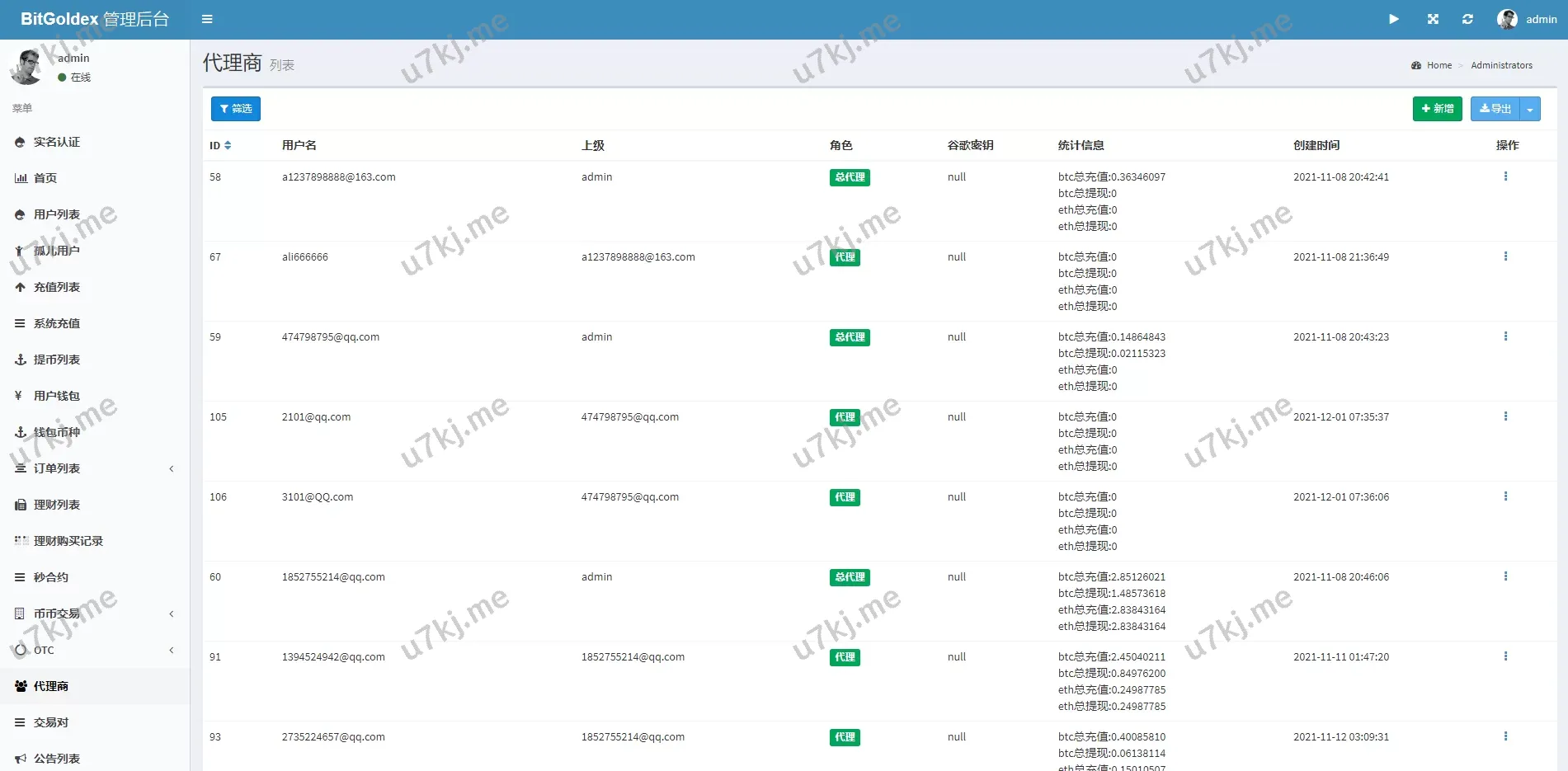Click the 筛选 filter button
Viewport: 1568px width, 771px height.
(x=235, y=108)
